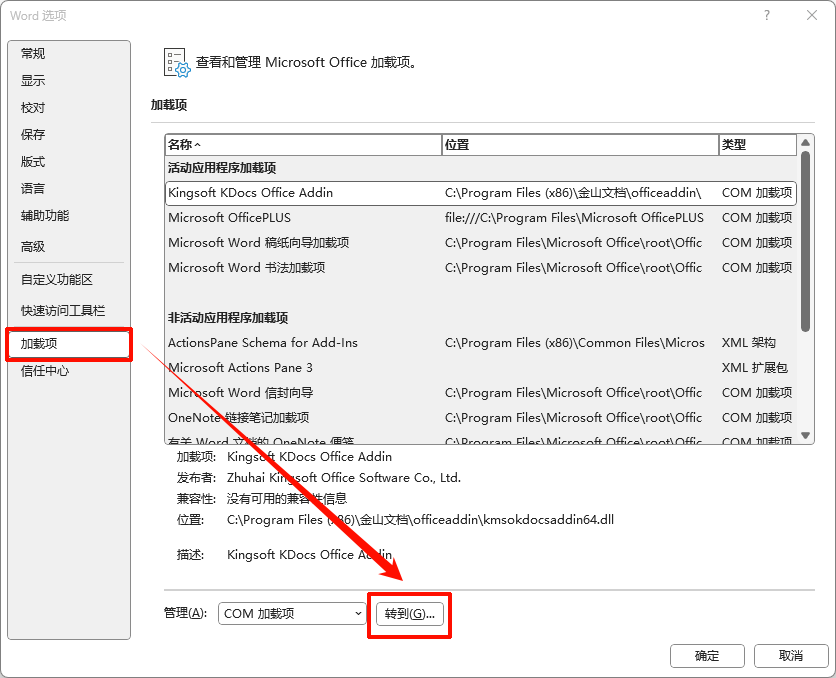Open the 管理 COM 加载项 dropdown
The height and width of the screenshot is (678, 836).
click(292, 613)
